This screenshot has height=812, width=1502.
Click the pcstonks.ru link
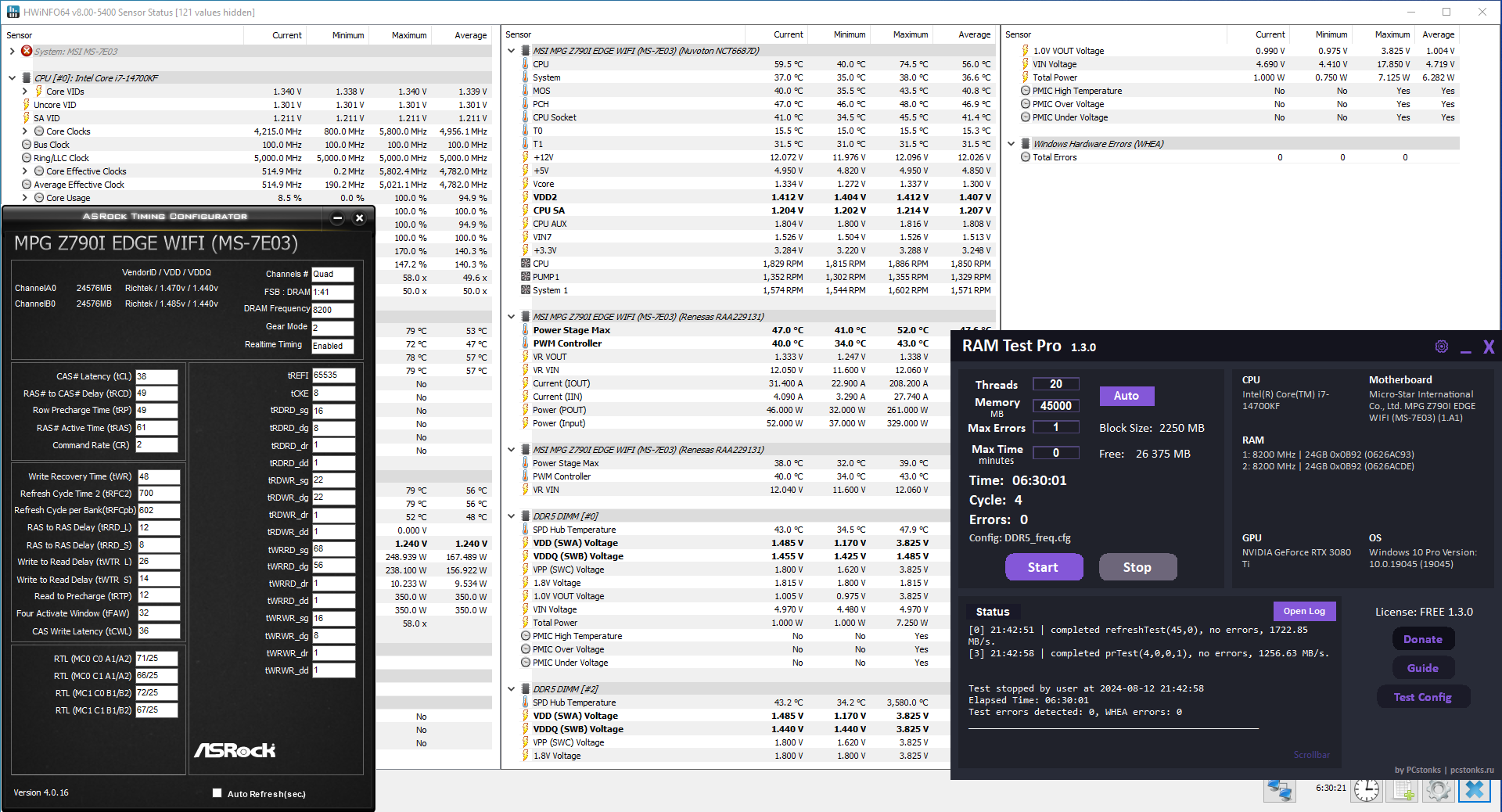coord(1471,770)
